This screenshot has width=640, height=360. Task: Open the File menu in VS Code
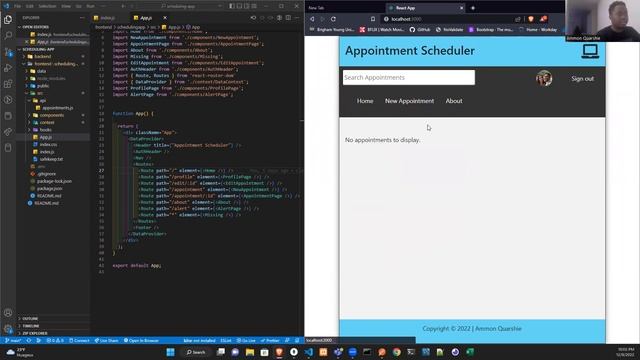(x=17, y=6)
